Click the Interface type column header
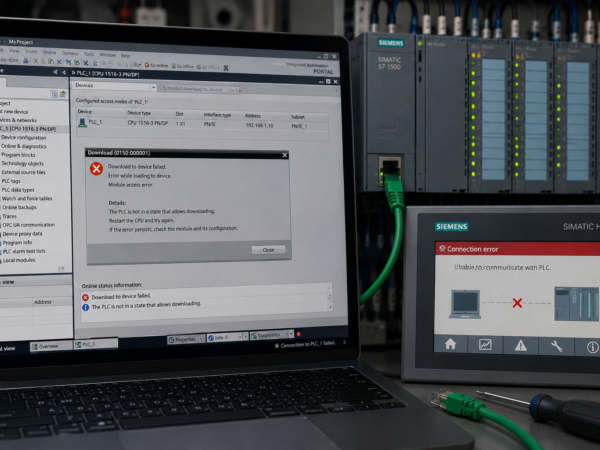Image resolution: width=600 pixels, height=450 pixels. click(217, 115)
